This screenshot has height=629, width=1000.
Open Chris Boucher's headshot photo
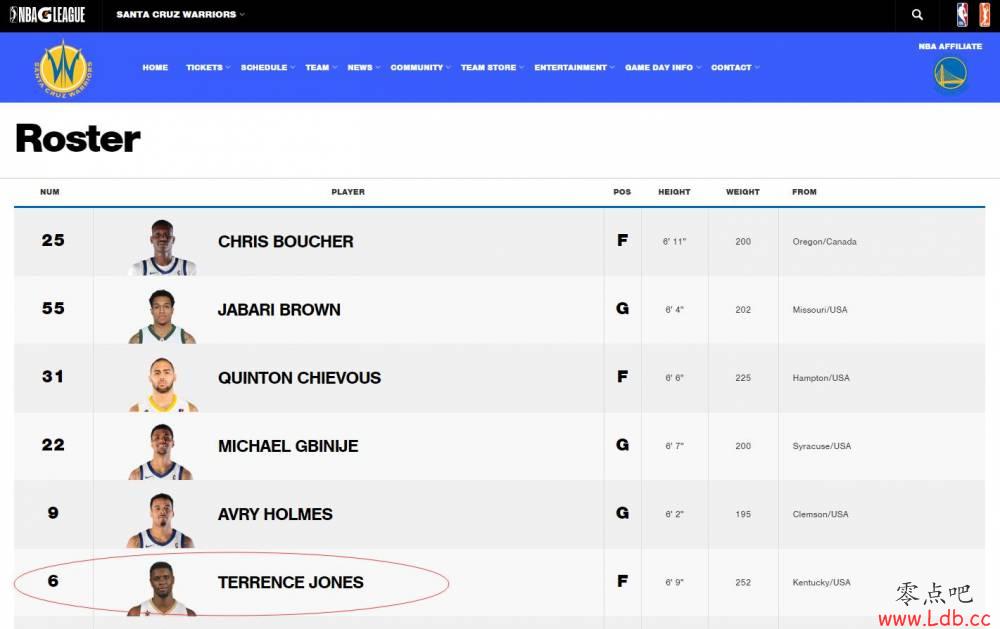(162, 247)
